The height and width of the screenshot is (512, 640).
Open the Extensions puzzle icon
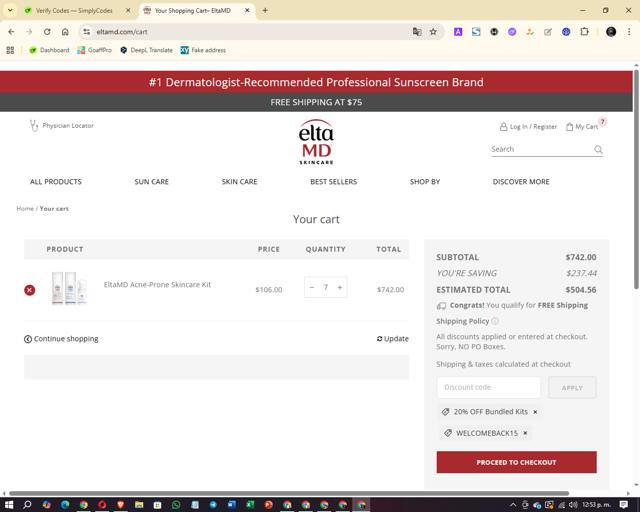tap(584, 32)
